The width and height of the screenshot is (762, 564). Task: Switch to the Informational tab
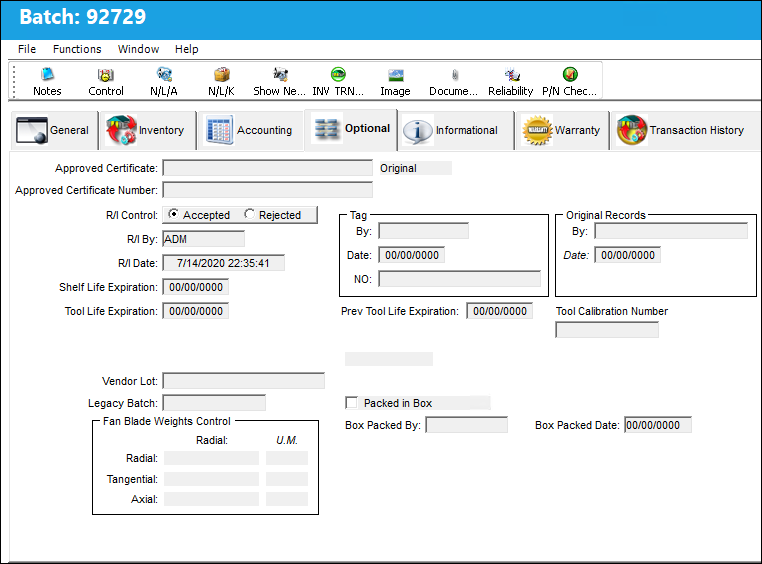(455, 130)
